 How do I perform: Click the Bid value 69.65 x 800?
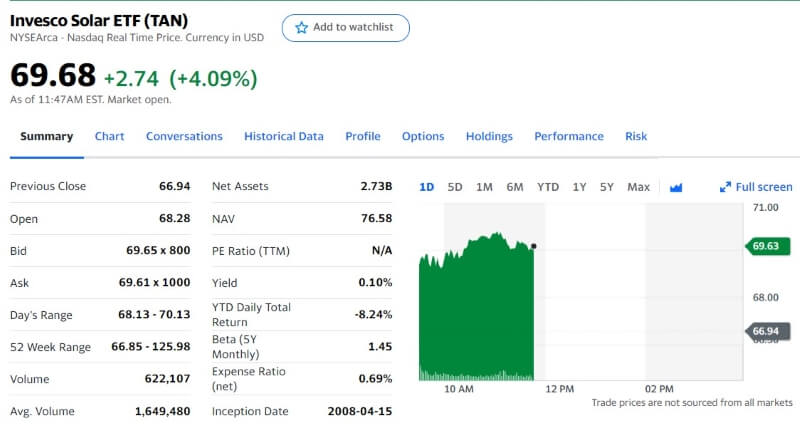tap(158, 250)
